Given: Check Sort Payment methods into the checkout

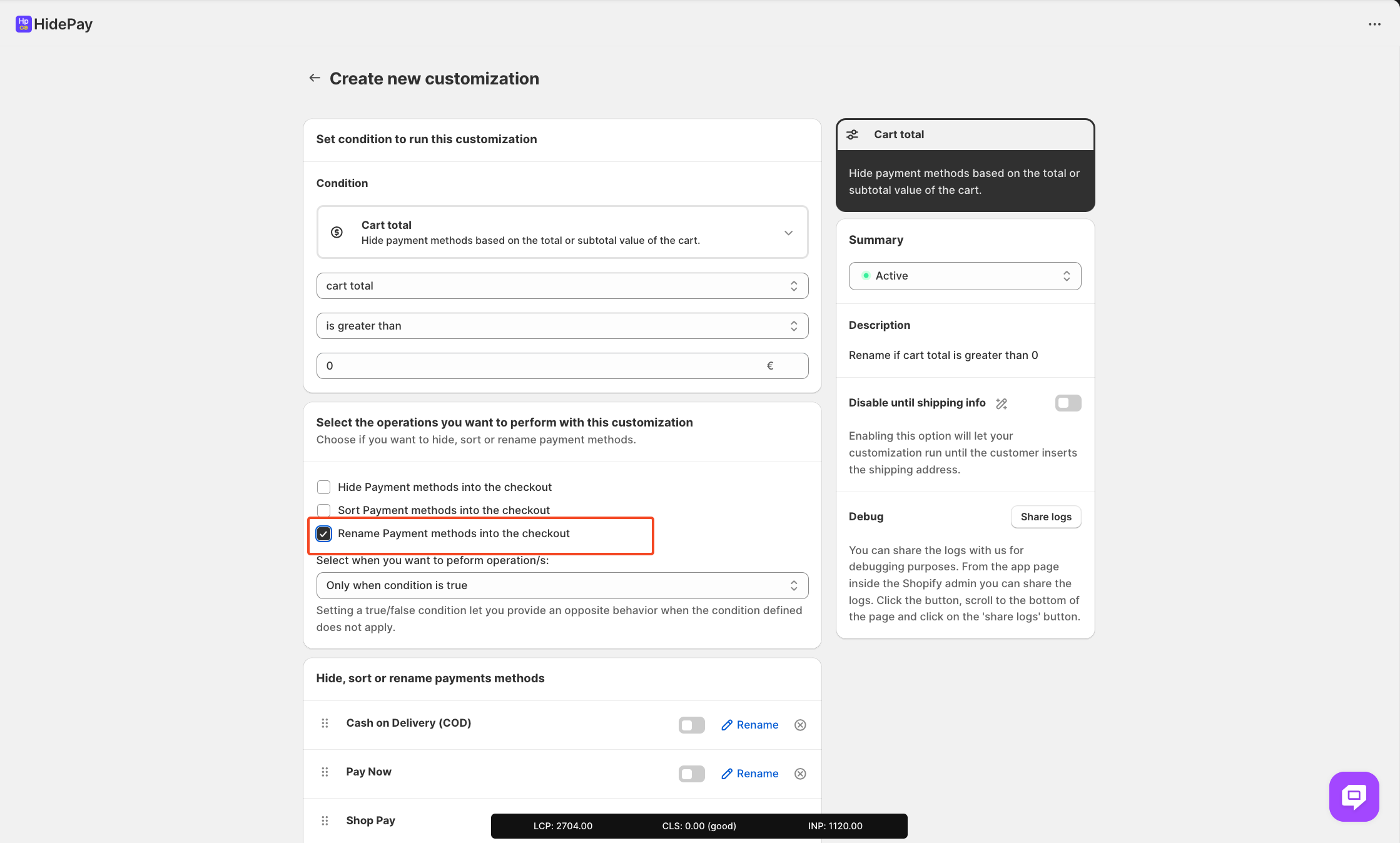Looking at the screenshot, I should (323, 510).
